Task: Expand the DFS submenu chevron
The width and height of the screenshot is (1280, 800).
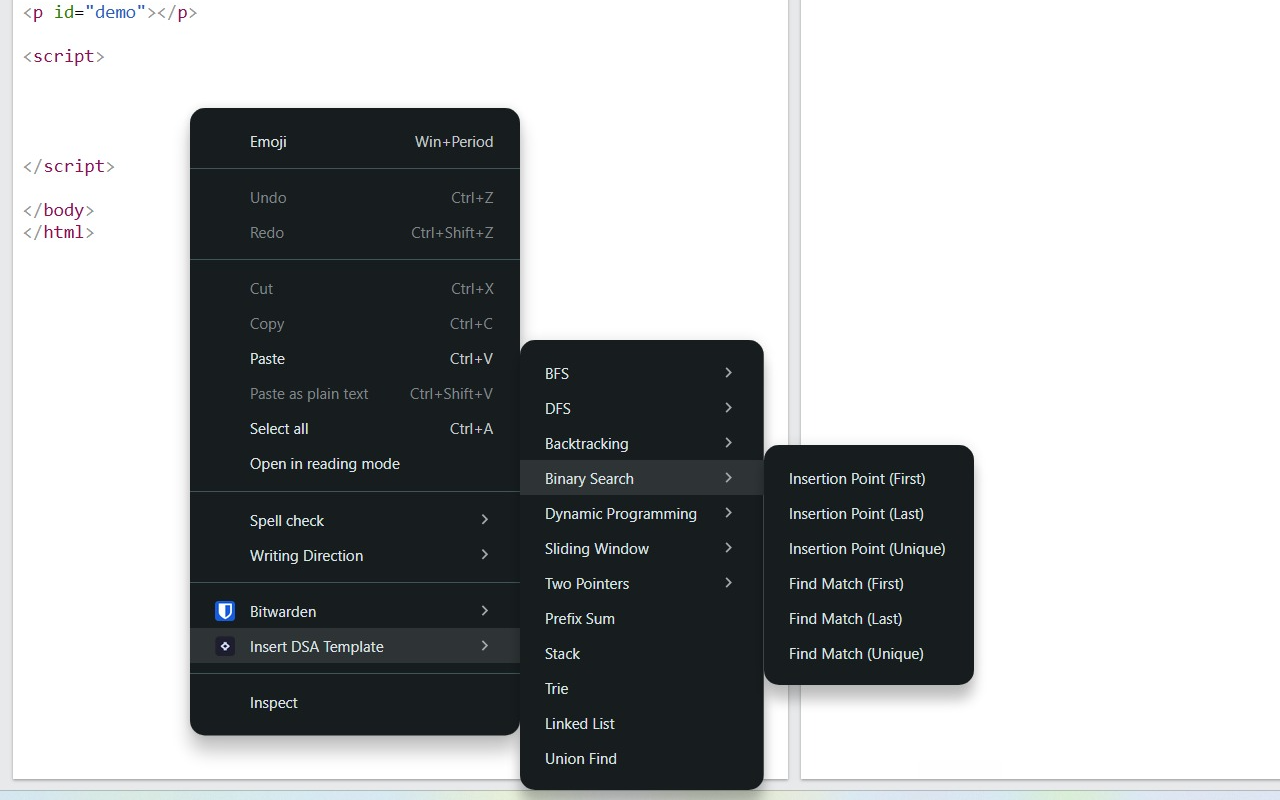Action: 729,408
